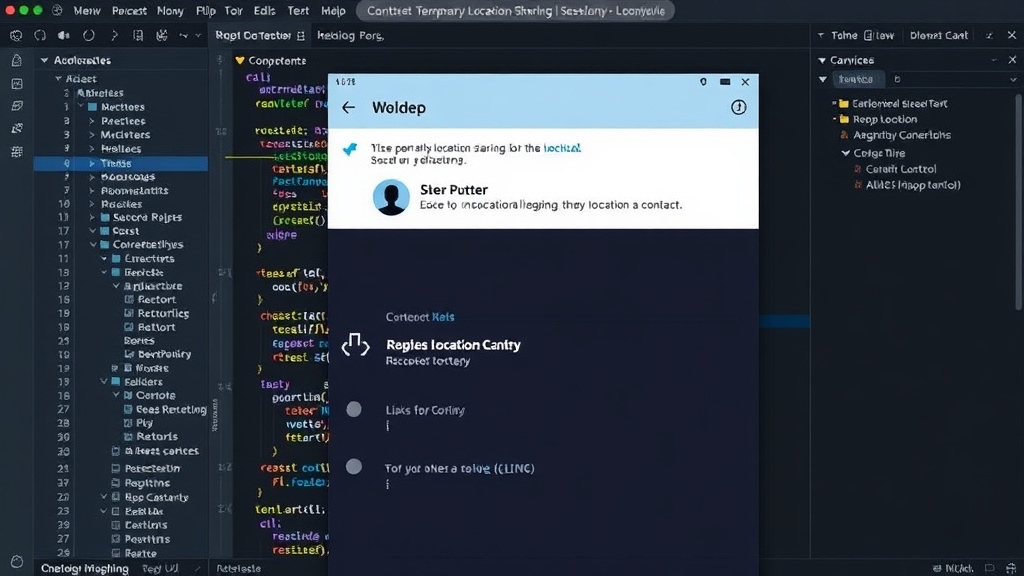This screenshot has height=576, width=1024.
Task: Collapse the Colge Tire node
Action: pyautogui.click(x=846, y=153)
